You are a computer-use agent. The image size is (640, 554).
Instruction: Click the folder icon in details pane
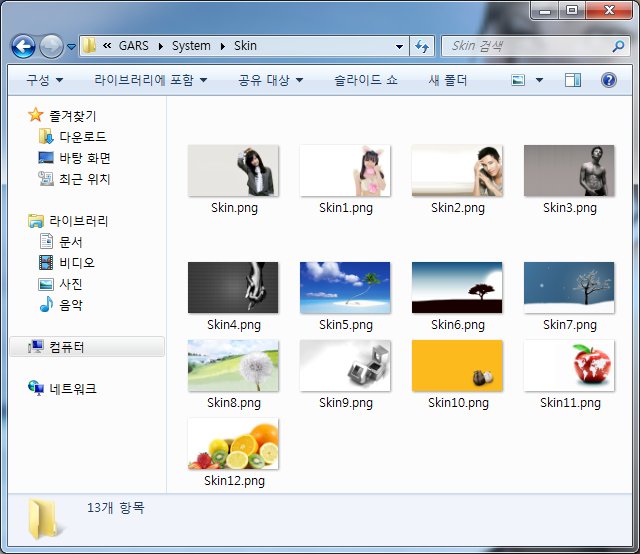[46, 518]
